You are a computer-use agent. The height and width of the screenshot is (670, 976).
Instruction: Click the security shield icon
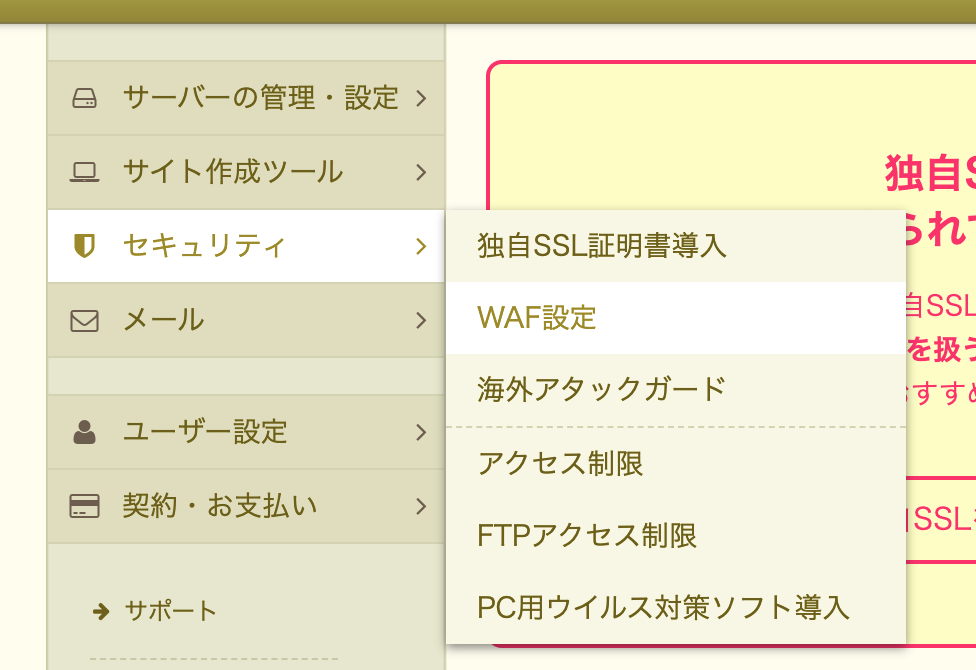click(x=85, y=246)
